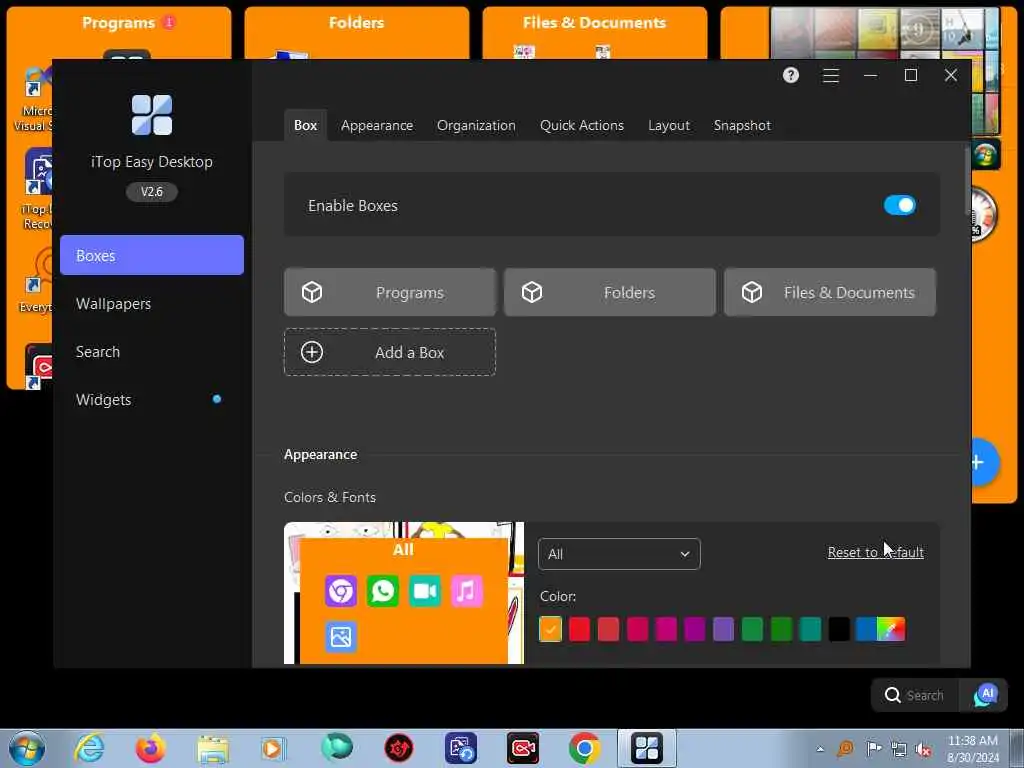The height and width of the screenshot is (768, 1024).
Task: Click the iTop Easy Desktop logo in the sidebar
Action: point(152,115)
